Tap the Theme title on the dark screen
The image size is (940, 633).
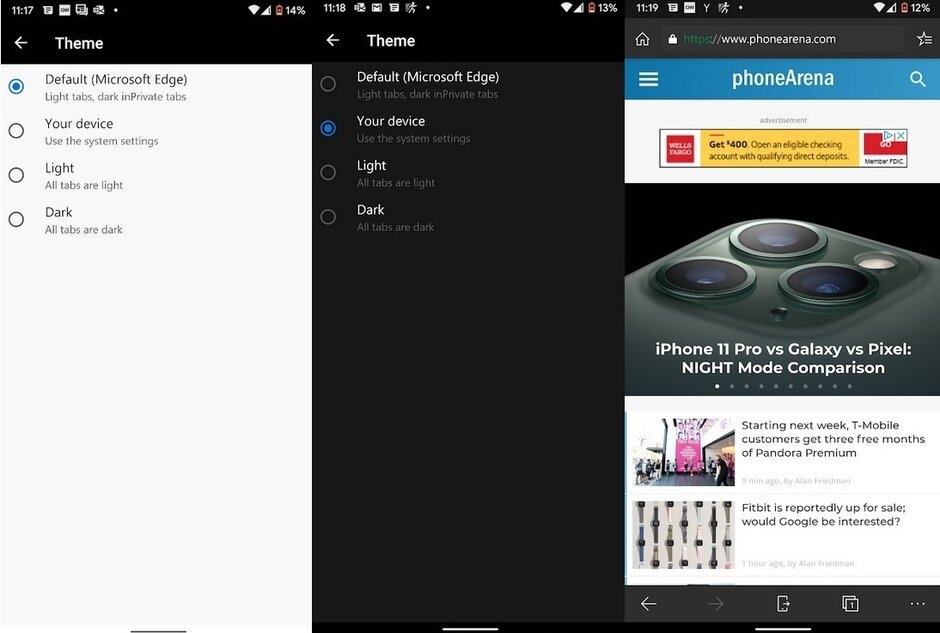[391, 41]
